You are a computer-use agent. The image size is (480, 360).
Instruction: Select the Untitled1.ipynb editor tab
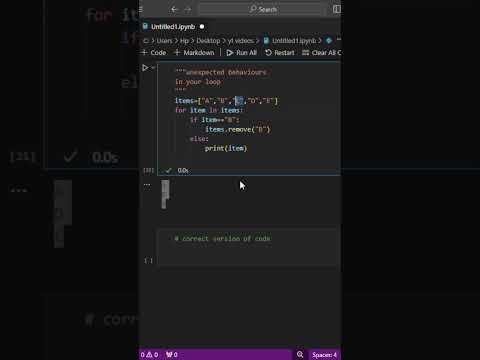pos(173,27)
